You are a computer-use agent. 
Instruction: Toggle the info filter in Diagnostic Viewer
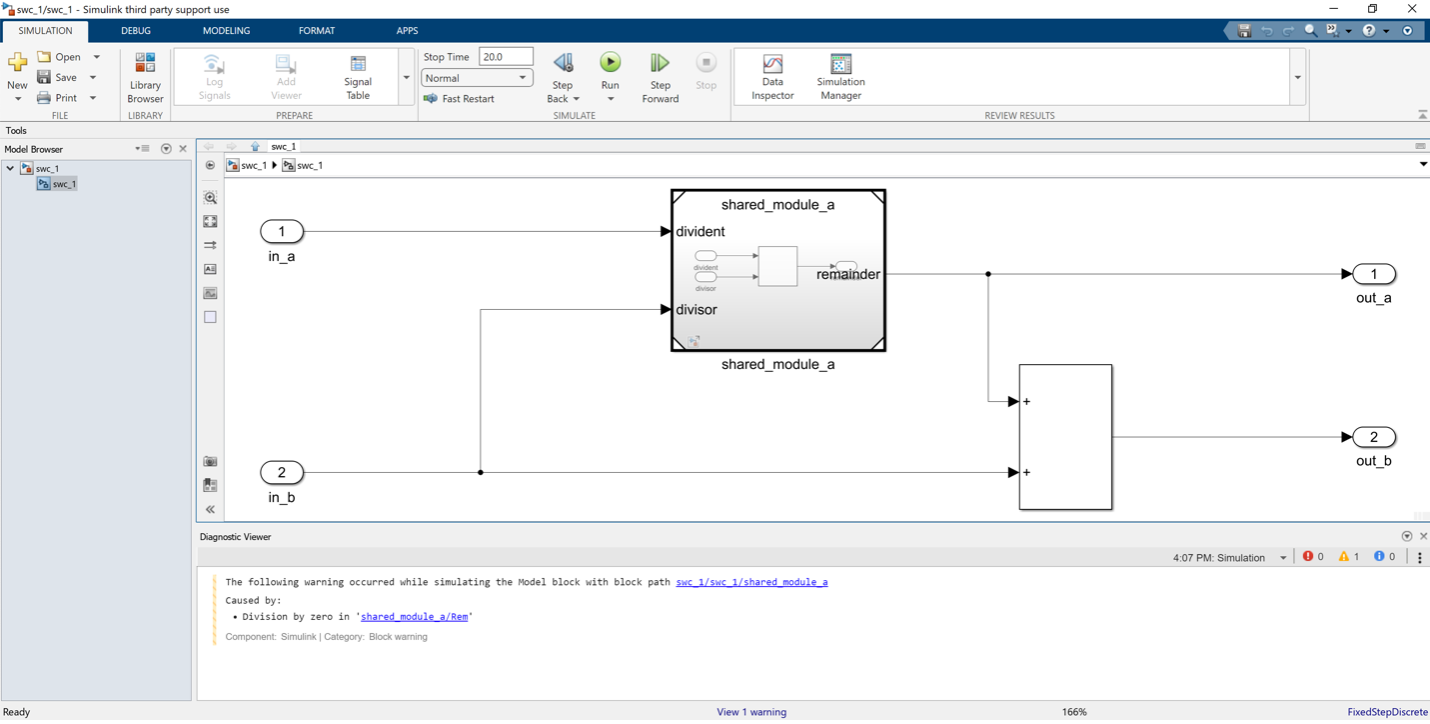click(x=1384, y=557)
